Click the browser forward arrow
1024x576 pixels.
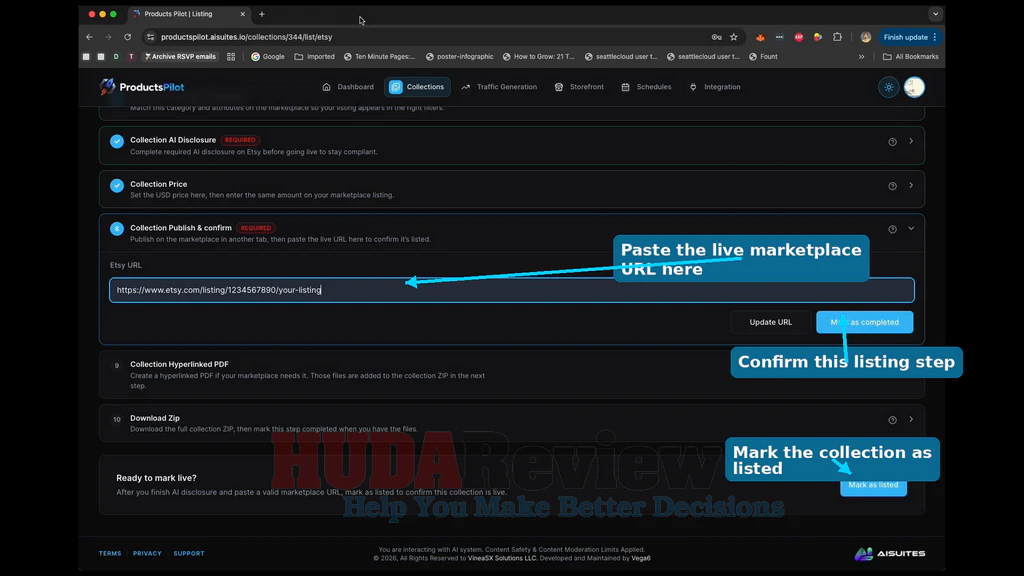(x=108, y=37)
